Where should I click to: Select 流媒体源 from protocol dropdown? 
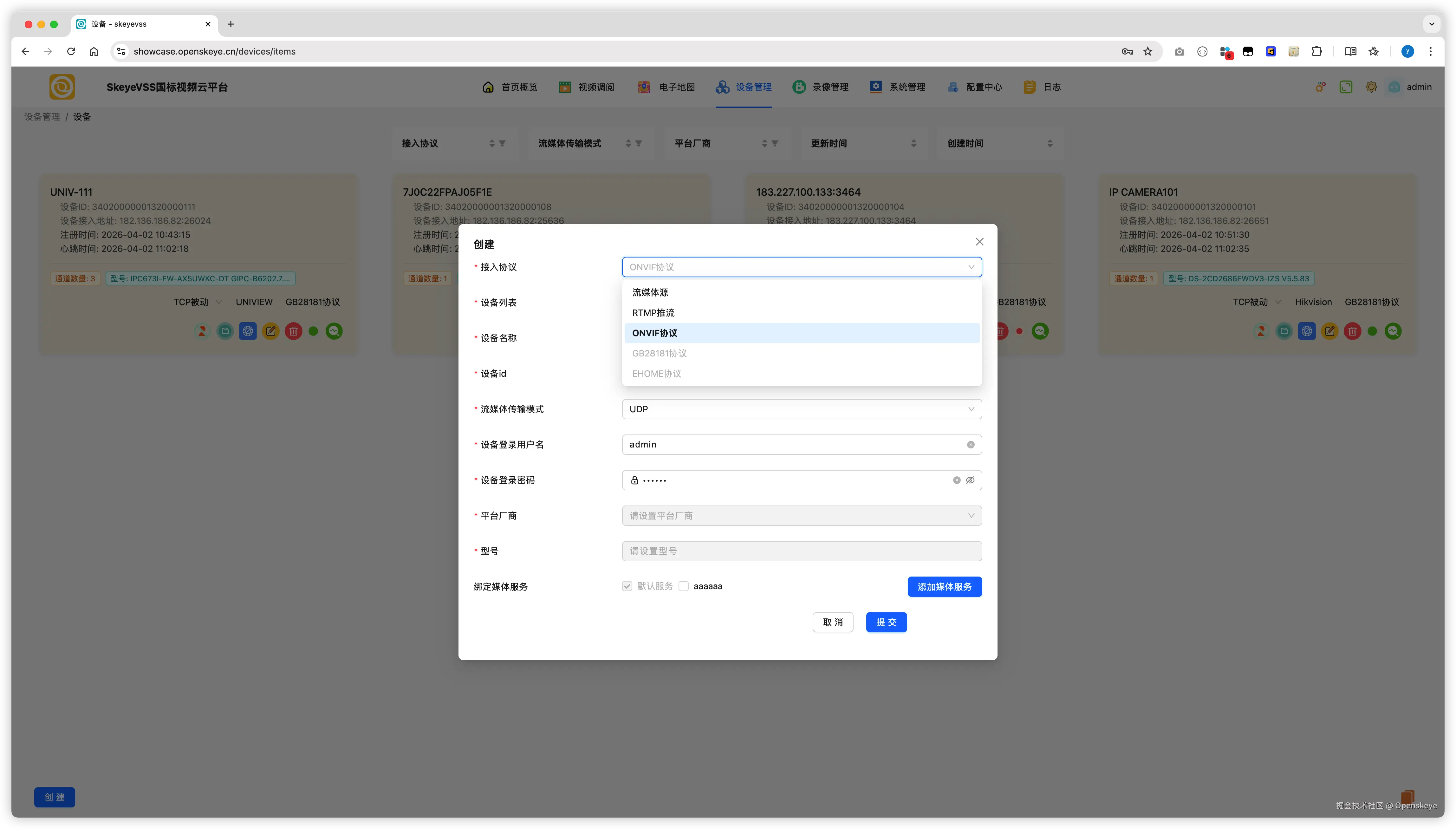(650, 292)
